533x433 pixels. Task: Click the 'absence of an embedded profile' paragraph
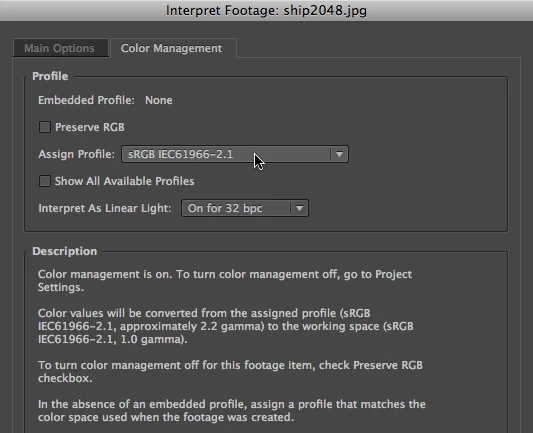click(231, 411)
